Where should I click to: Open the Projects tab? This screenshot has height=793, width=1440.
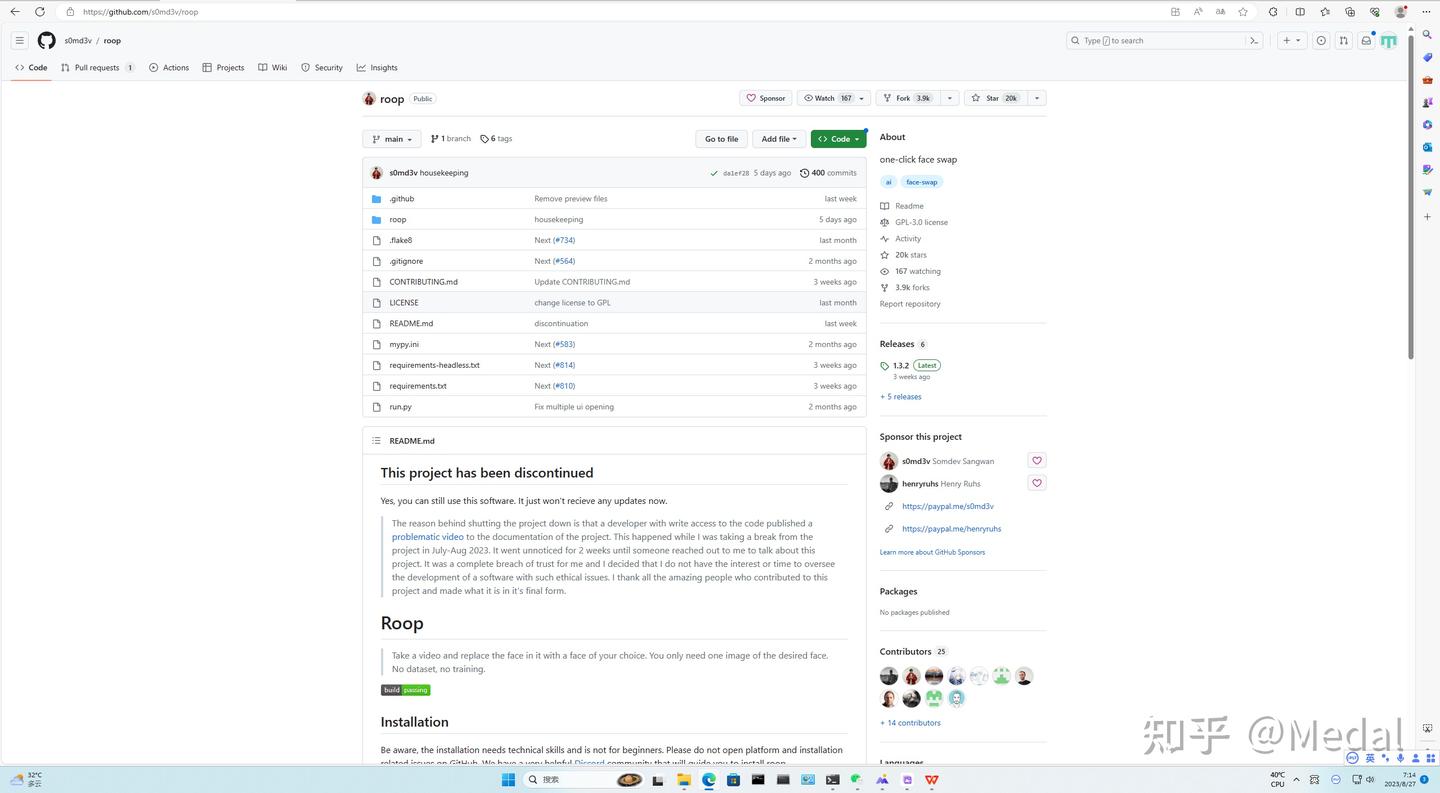tap(223, 68)
